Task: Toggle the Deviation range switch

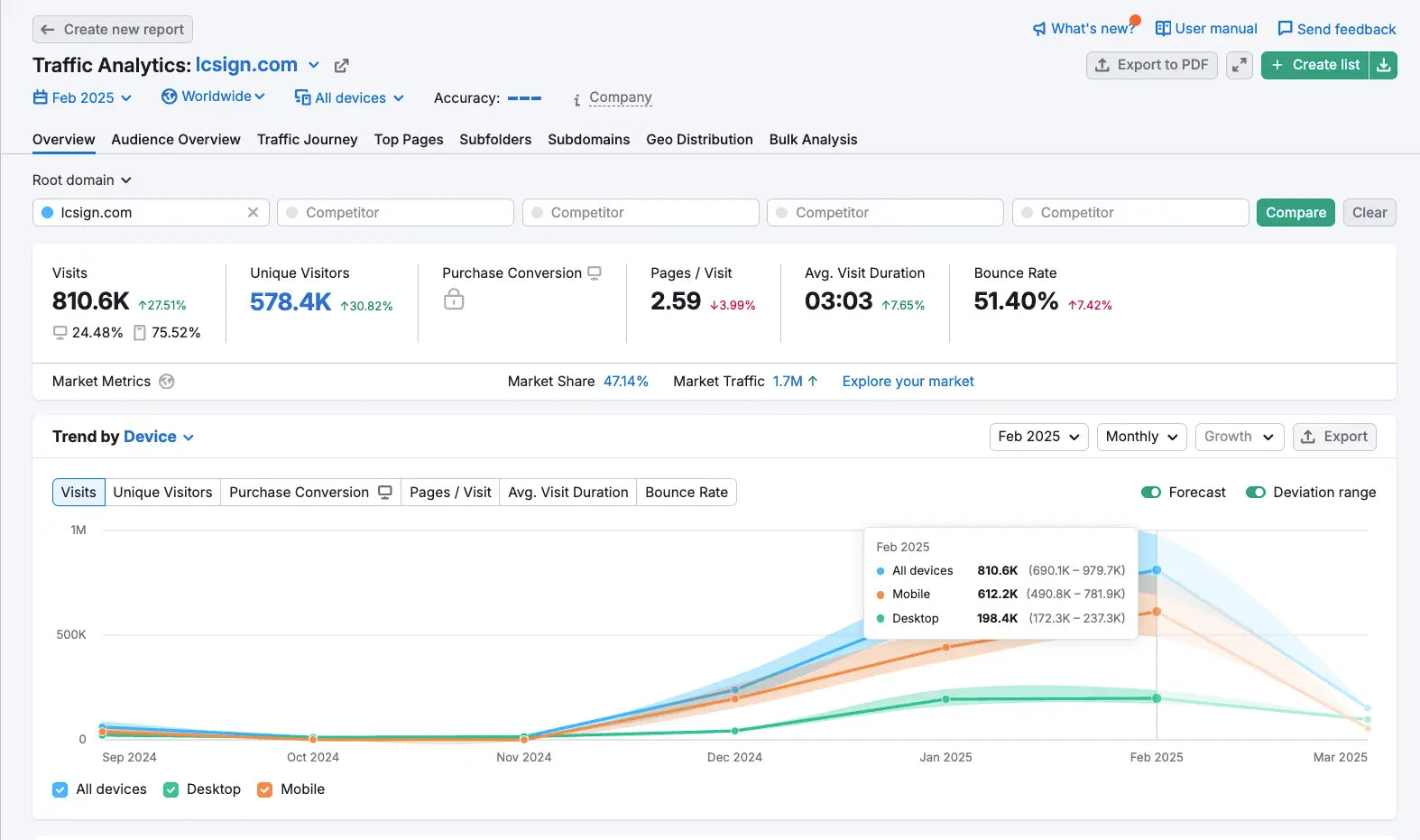Action: [1256, 493]
